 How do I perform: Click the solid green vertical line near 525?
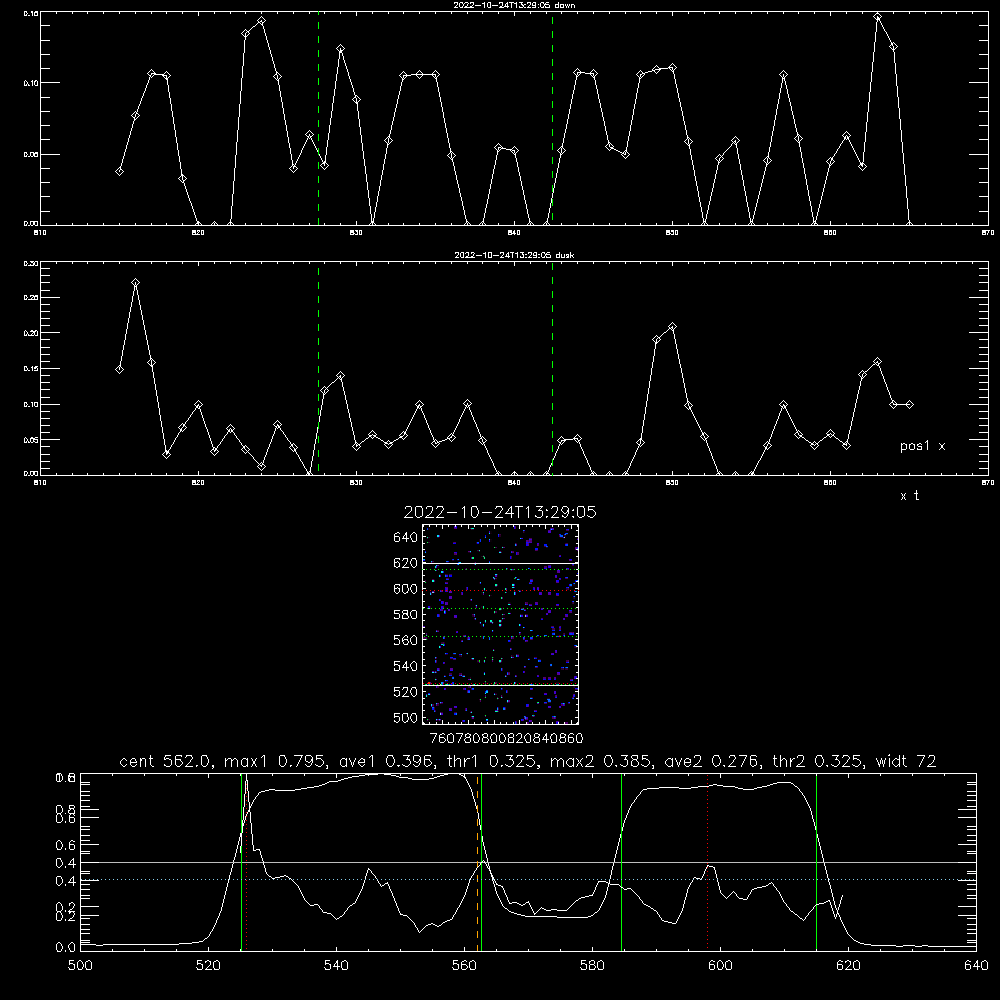pyautogui.click(x=241, y=862)
